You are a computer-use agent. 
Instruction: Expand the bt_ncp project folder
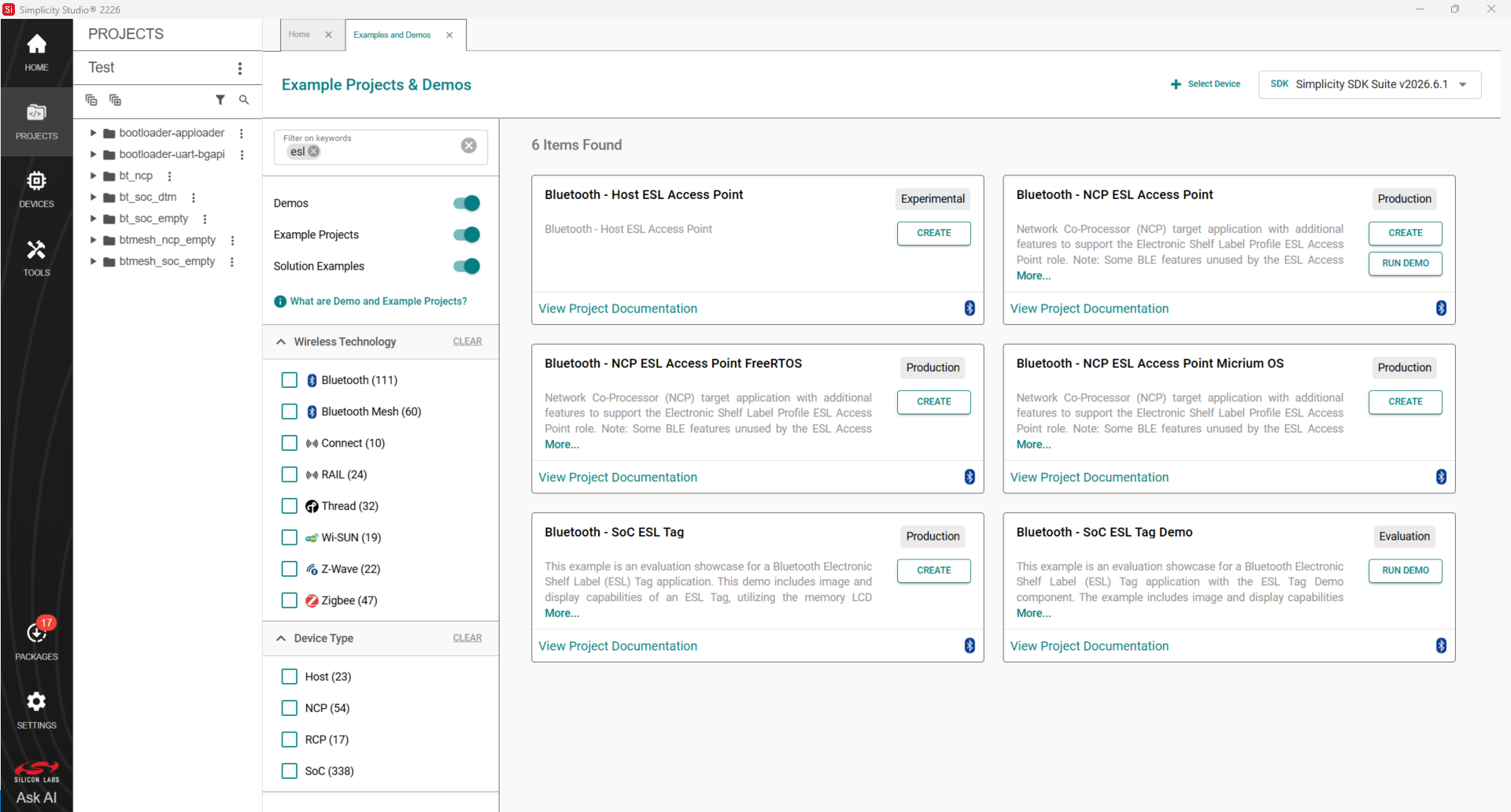pos(93,175)
